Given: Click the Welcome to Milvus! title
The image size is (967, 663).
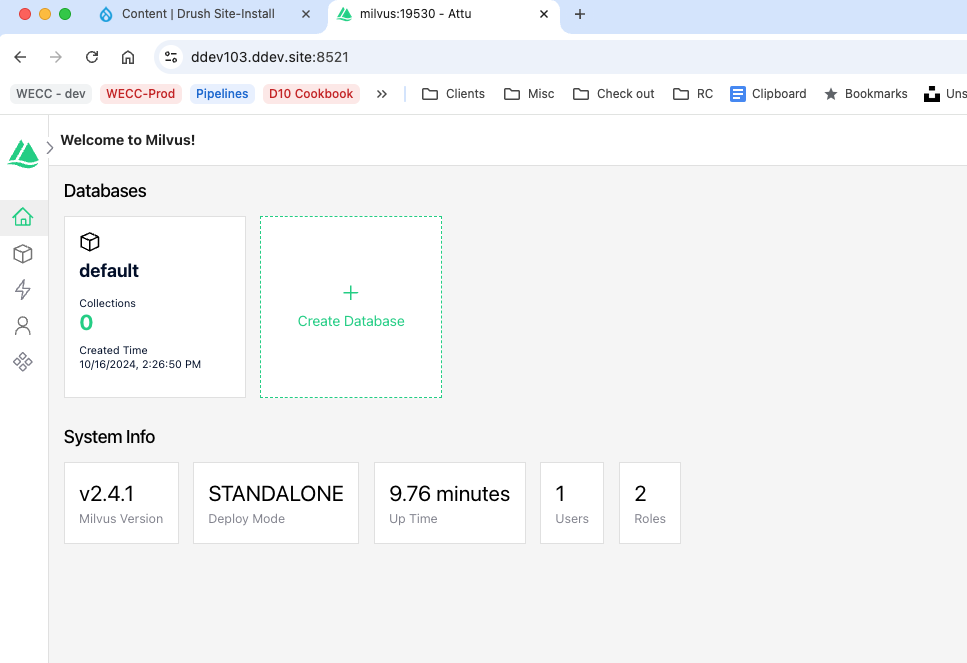Looking at the screenshot, I should click(128, 140).
